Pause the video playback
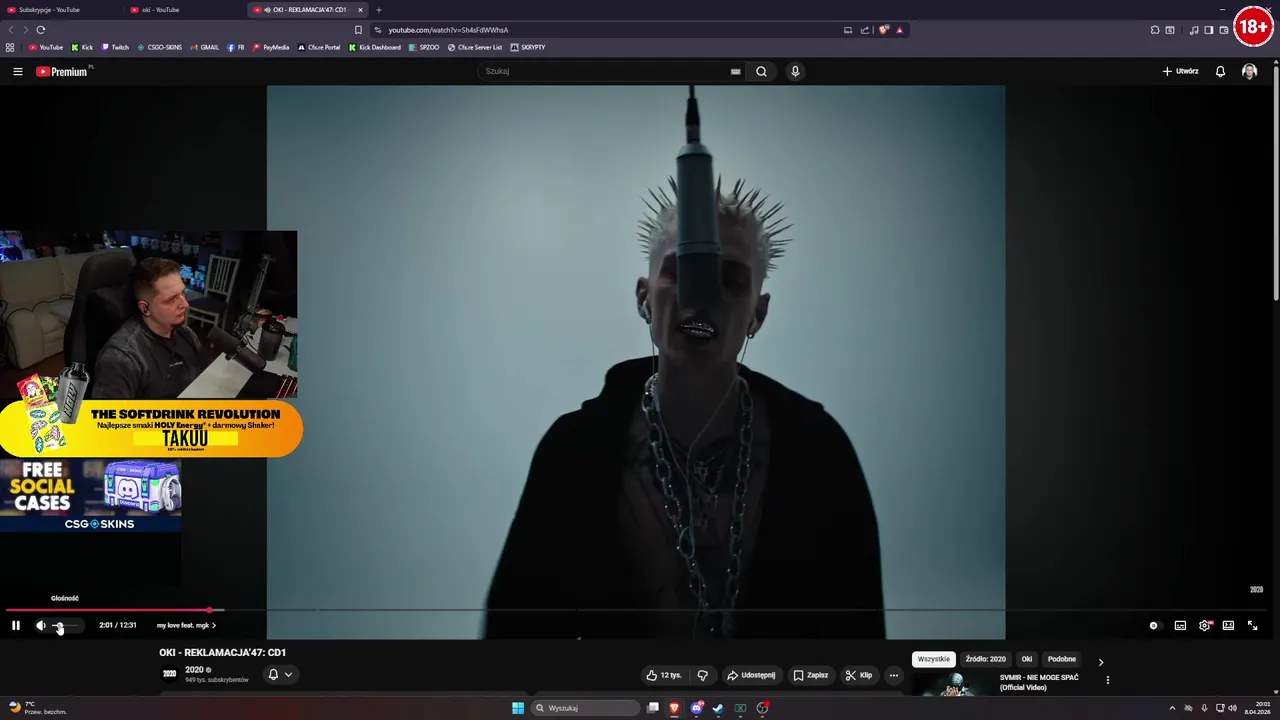This screenshot has width=1280, height=720. (x=16, y=625)
